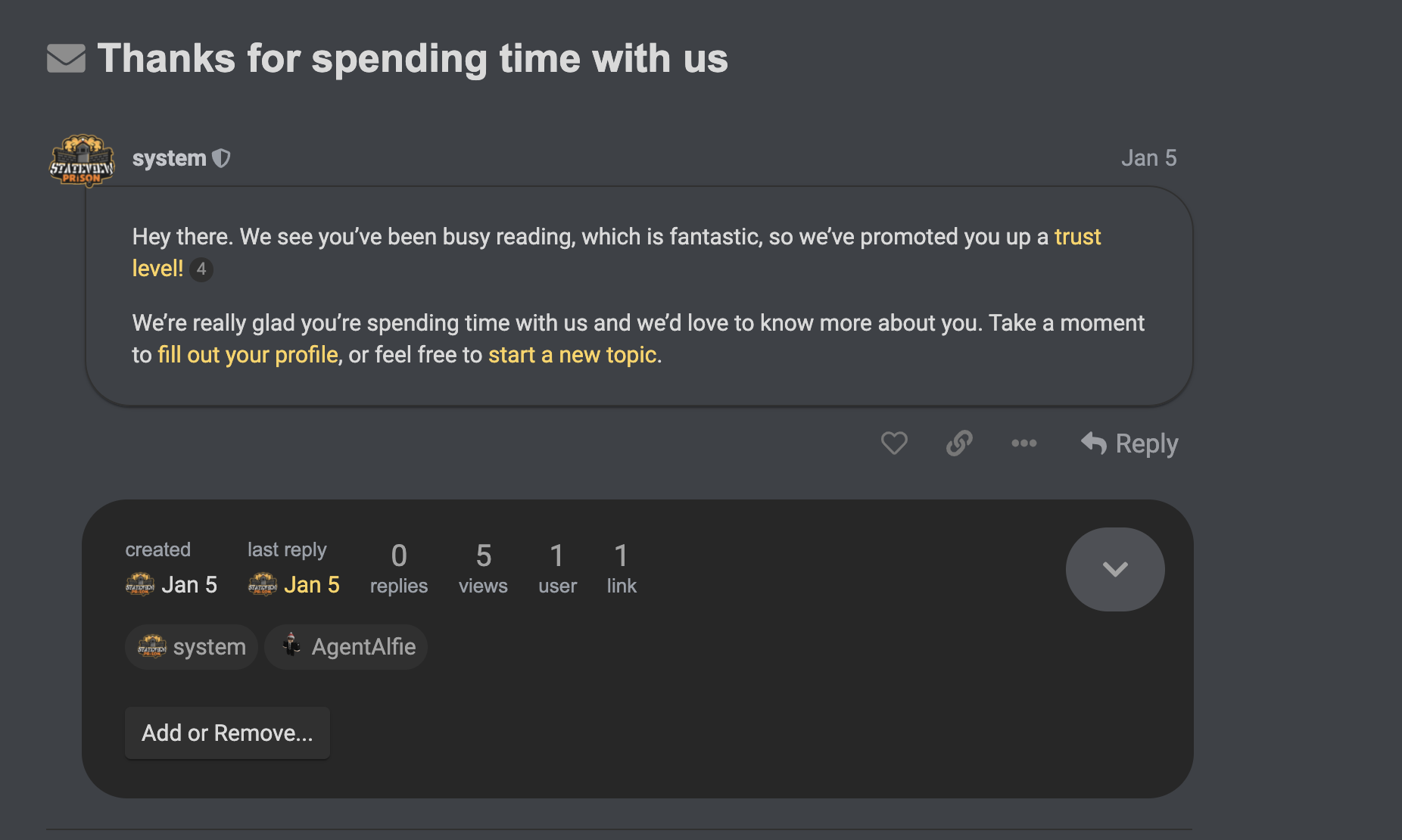The image size is (1402, 840).
Task: Like the system post with heart icon
Action: pos(893,443)
